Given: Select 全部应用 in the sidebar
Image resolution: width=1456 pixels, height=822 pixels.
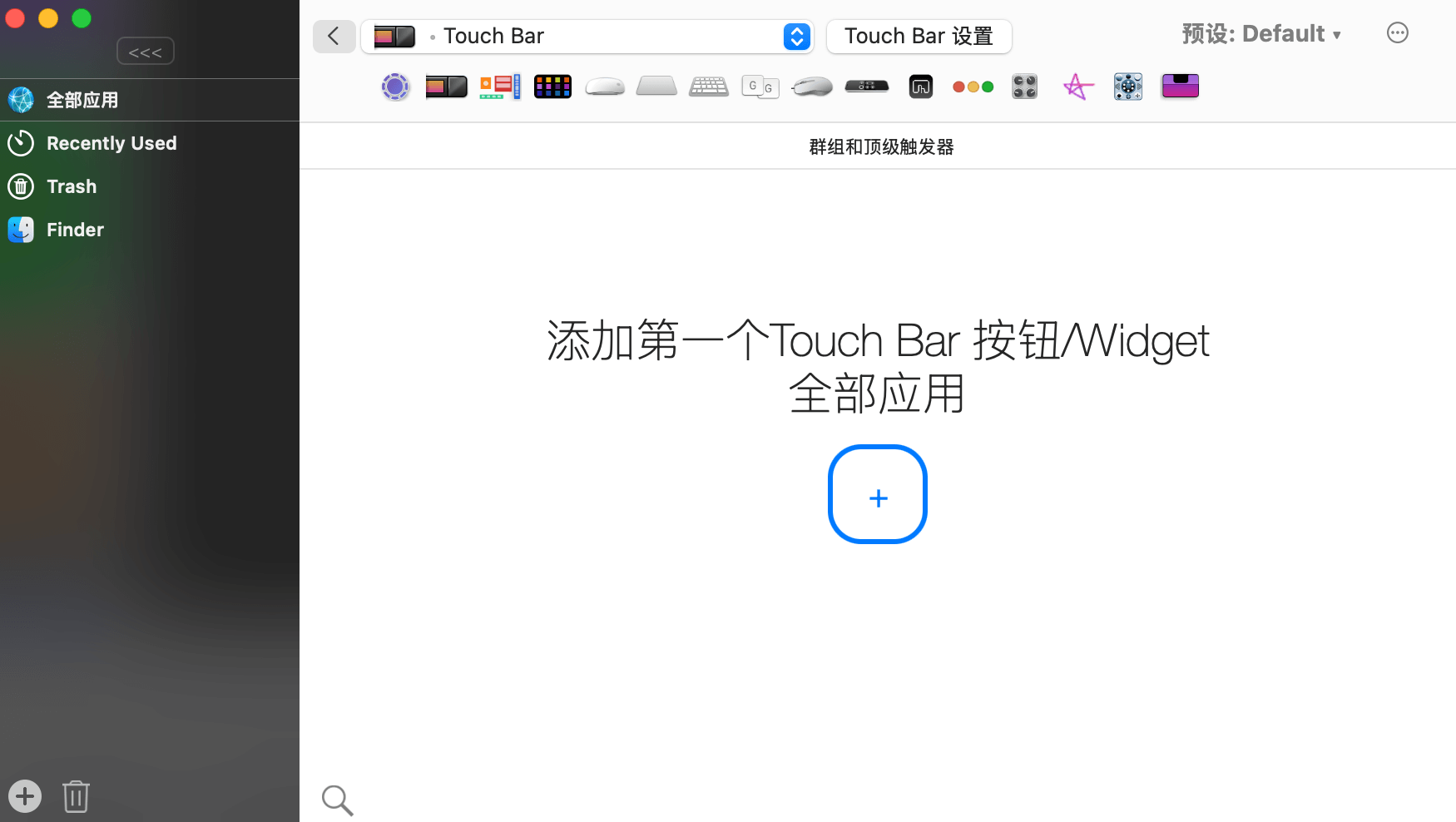Looking at the screenshot, I should point(82,100).
